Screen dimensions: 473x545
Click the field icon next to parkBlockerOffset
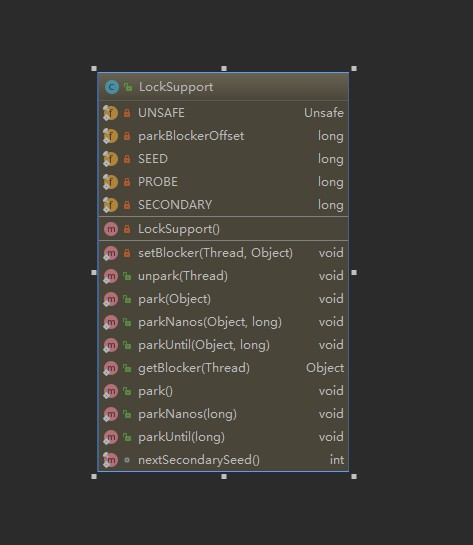(x=111, y=136)
